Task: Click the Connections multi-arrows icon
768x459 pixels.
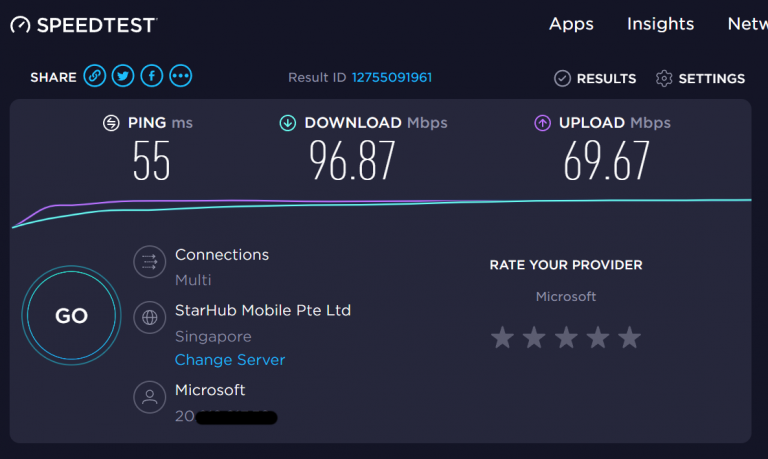Action: (x=150, y=262)
